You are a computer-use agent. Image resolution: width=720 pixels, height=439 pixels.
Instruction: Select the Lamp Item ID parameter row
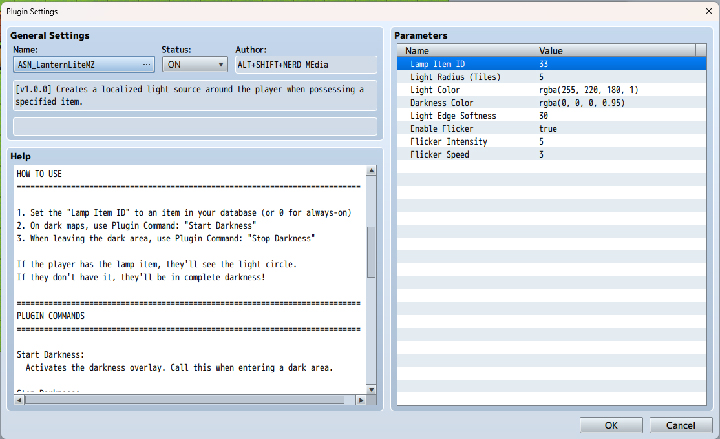pos(551,64)
